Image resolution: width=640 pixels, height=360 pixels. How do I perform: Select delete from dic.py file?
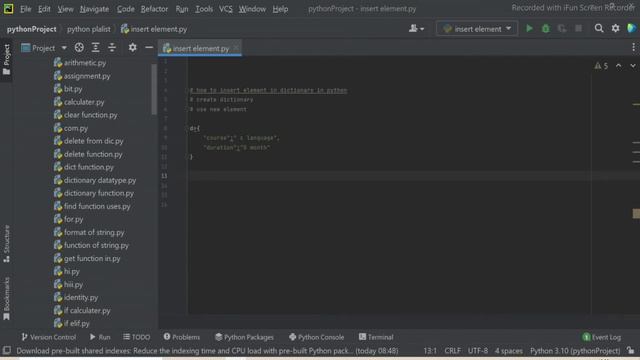[x=89, y=141]
